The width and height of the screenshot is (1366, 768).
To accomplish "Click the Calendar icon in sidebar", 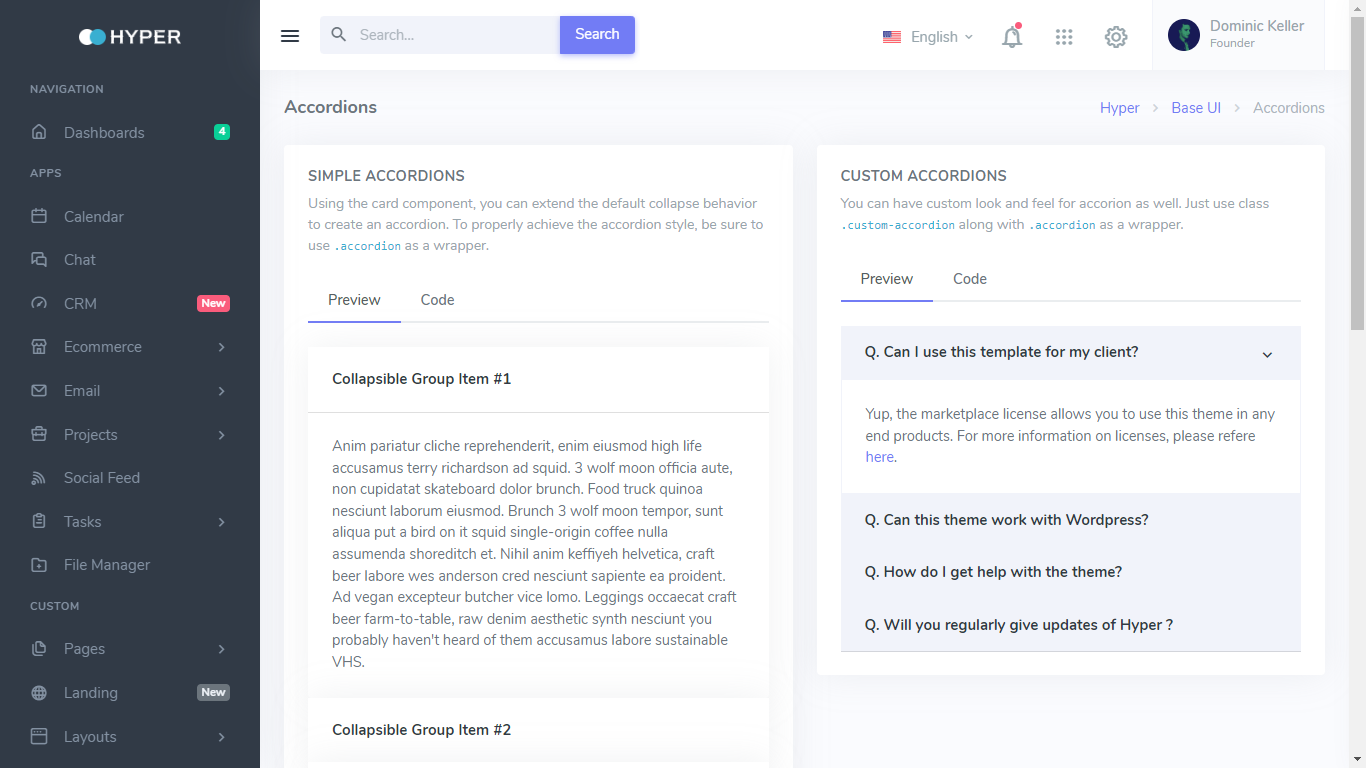I will [x=39, y=216].
